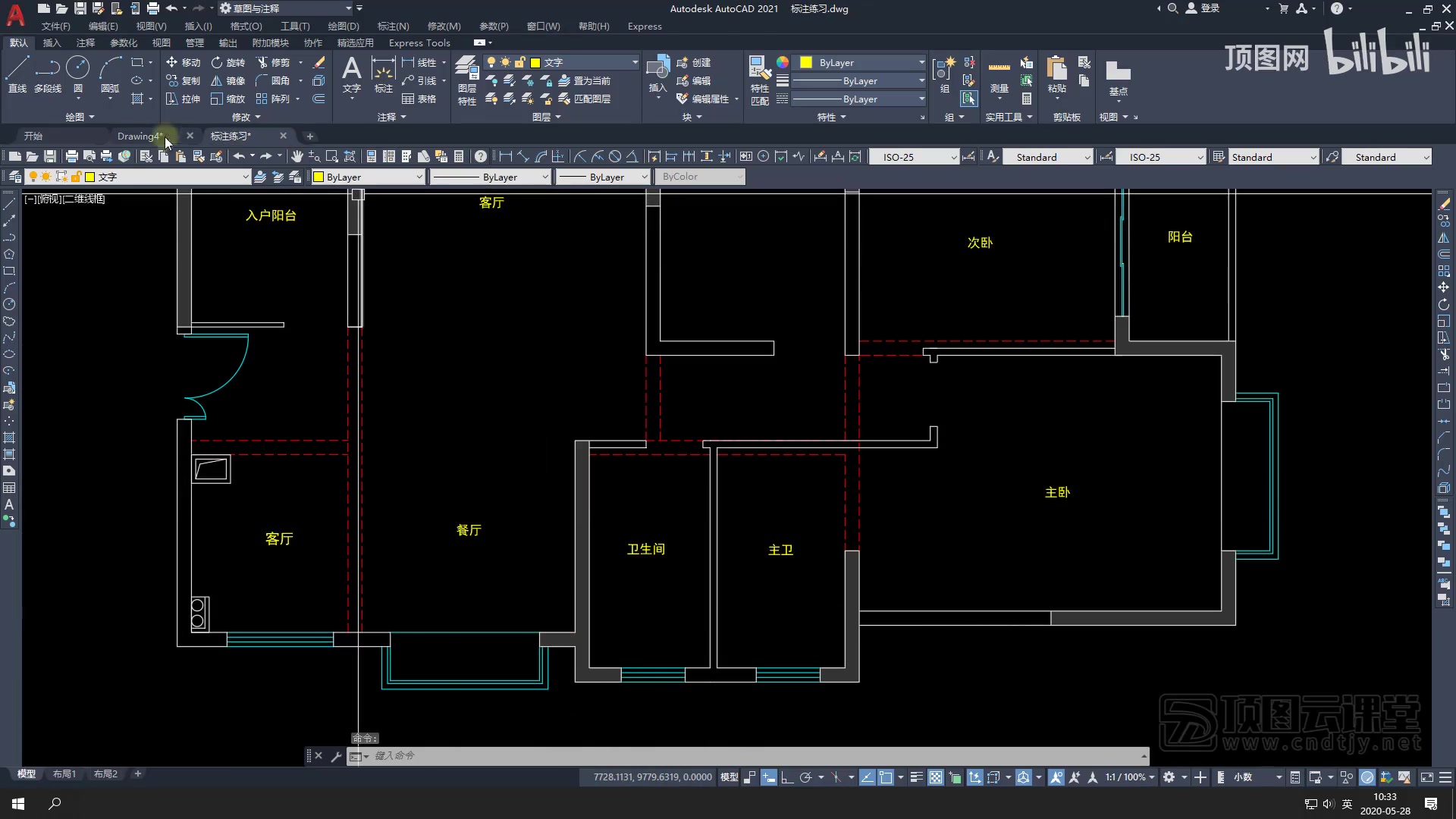The height and width of the screenshot is (819, 1456).
Task: Click the 登录 sign-in button
Action: coord(1203,8)
